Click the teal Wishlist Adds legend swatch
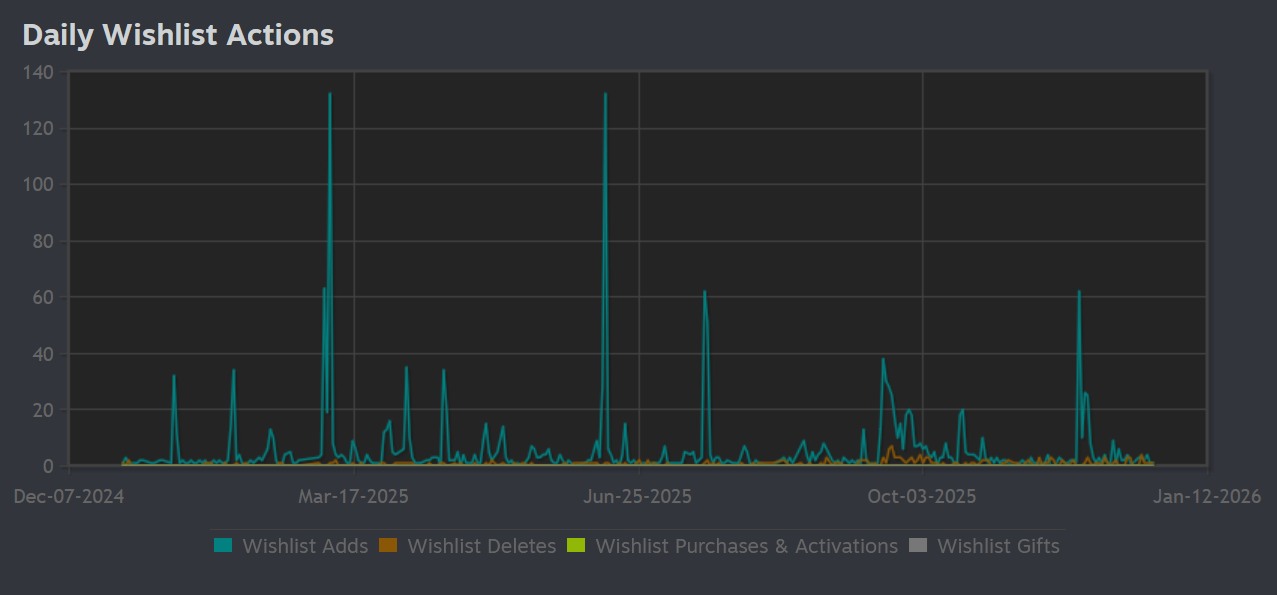The image size is (1277, 595). click(x=223, y=546)
